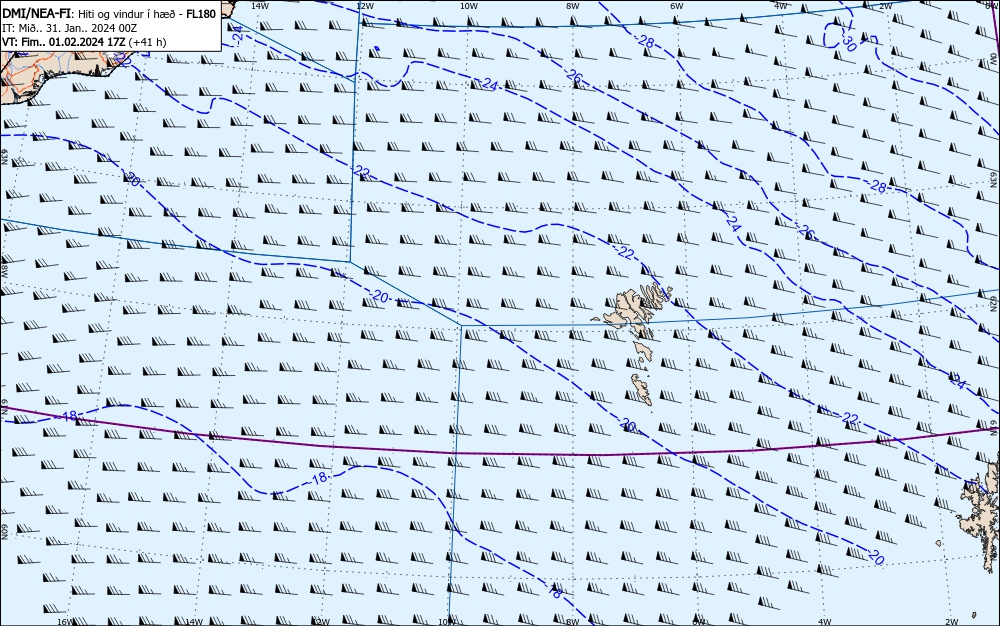Image resolution: width=1000 pixels, height=626 pixels.
Task: Click the '8W' longitude label on top edge
Action: pos(572,5)
